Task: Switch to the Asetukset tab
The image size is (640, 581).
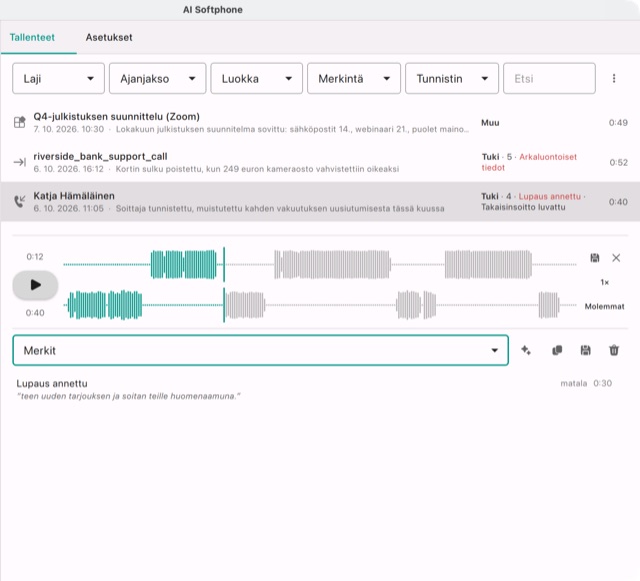Action: click(x=109, y=37)
